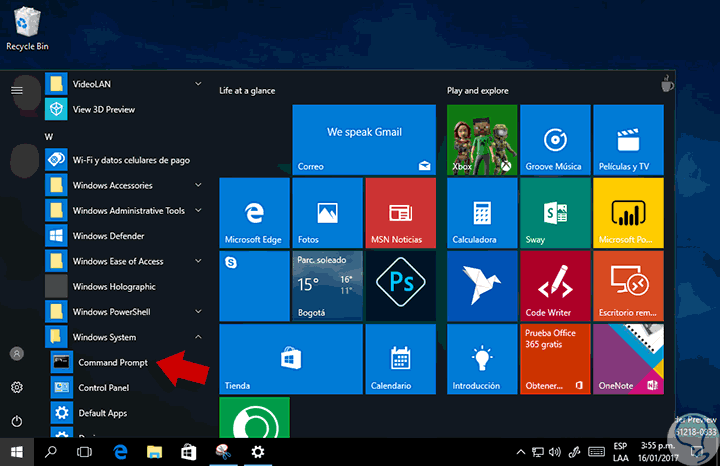Show hidden system tray icons
The image size is (720, 466).
tap(520, 452)
